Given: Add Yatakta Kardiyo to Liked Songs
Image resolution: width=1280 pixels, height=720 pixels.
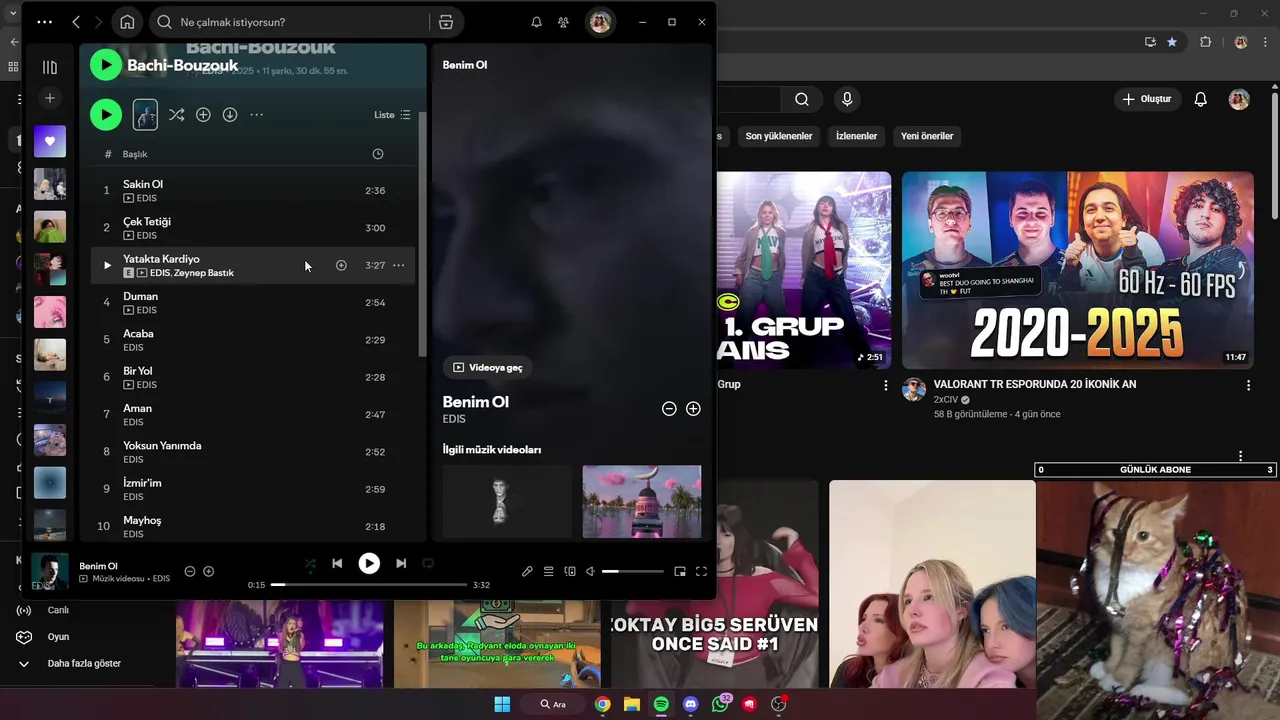Looking at the screenshot, I should [x=341, y=265].
